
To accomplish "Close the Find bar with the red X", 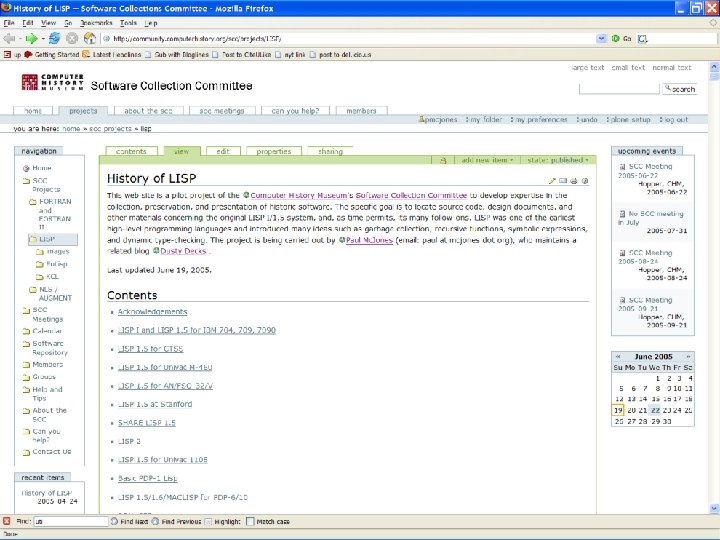I will tap(6, 521).
